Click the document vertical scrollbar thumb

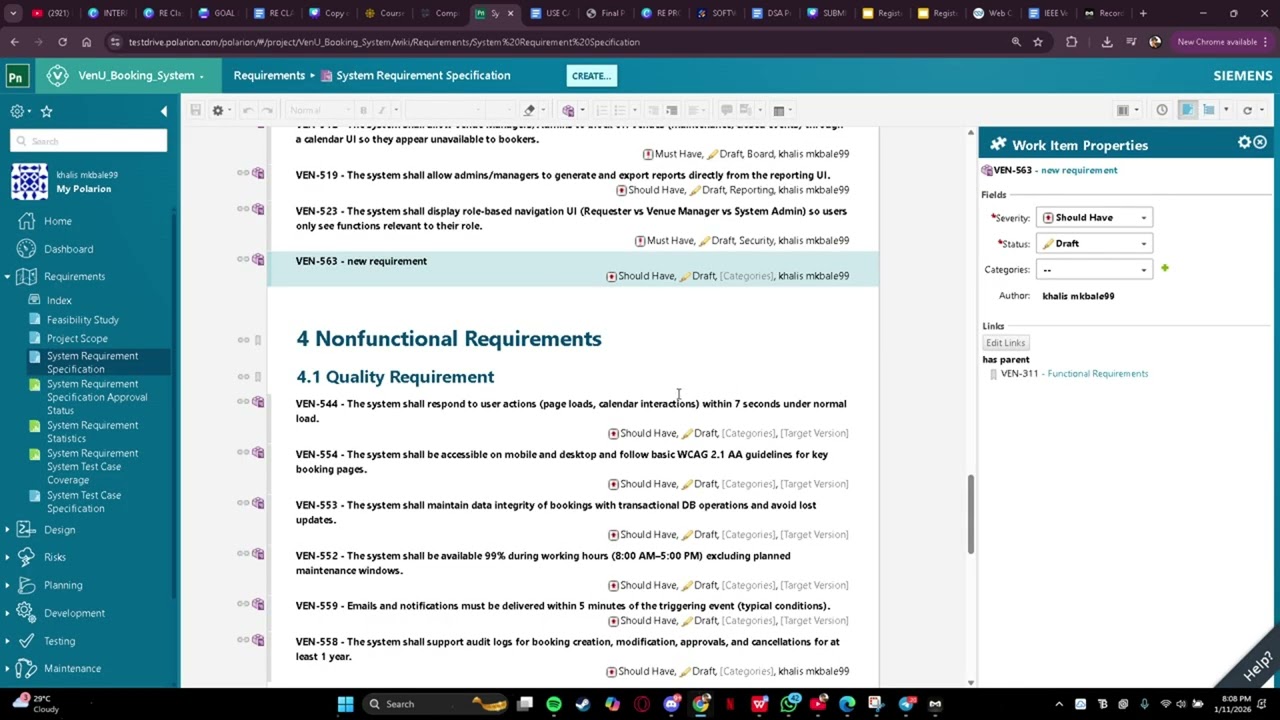[970, 514]
